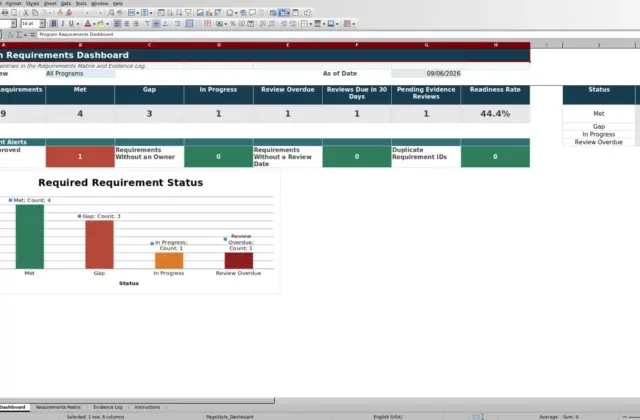The height and width of the screenshot is (420, 640).
Task: Click the Insert Comment icon
Action: 252,13
